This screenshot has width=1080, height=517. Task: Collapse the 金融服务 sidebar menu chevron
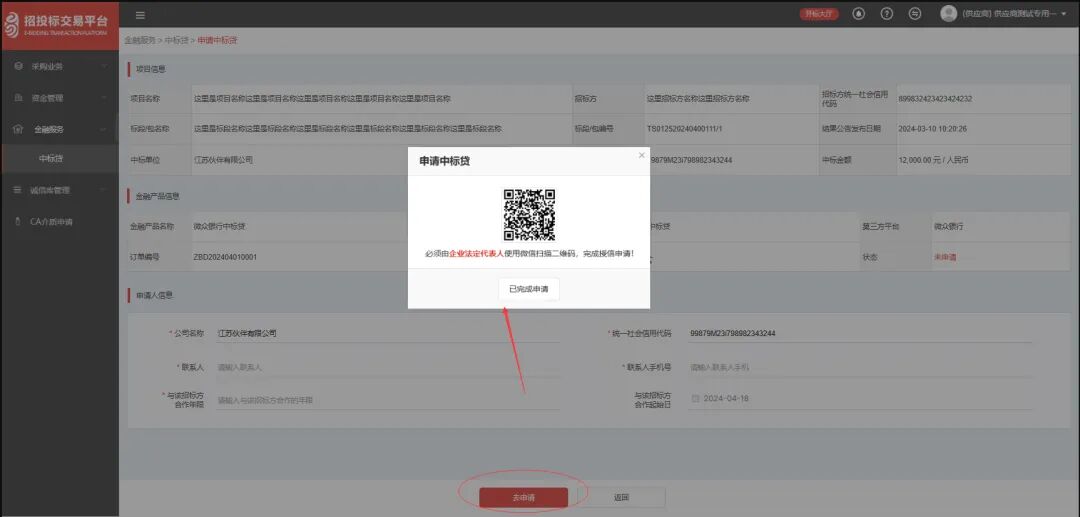tap(104, 129)
